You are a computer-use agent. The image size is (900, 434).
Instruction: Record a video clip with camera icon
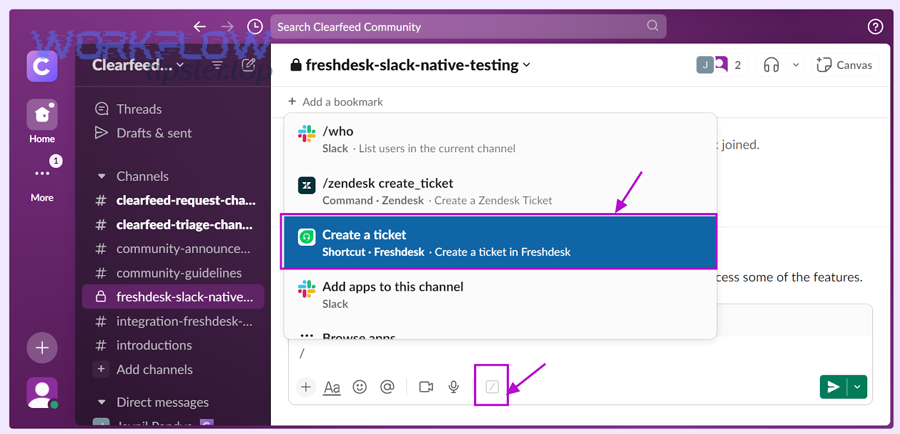pyautogui.click(x=426, y=387)
